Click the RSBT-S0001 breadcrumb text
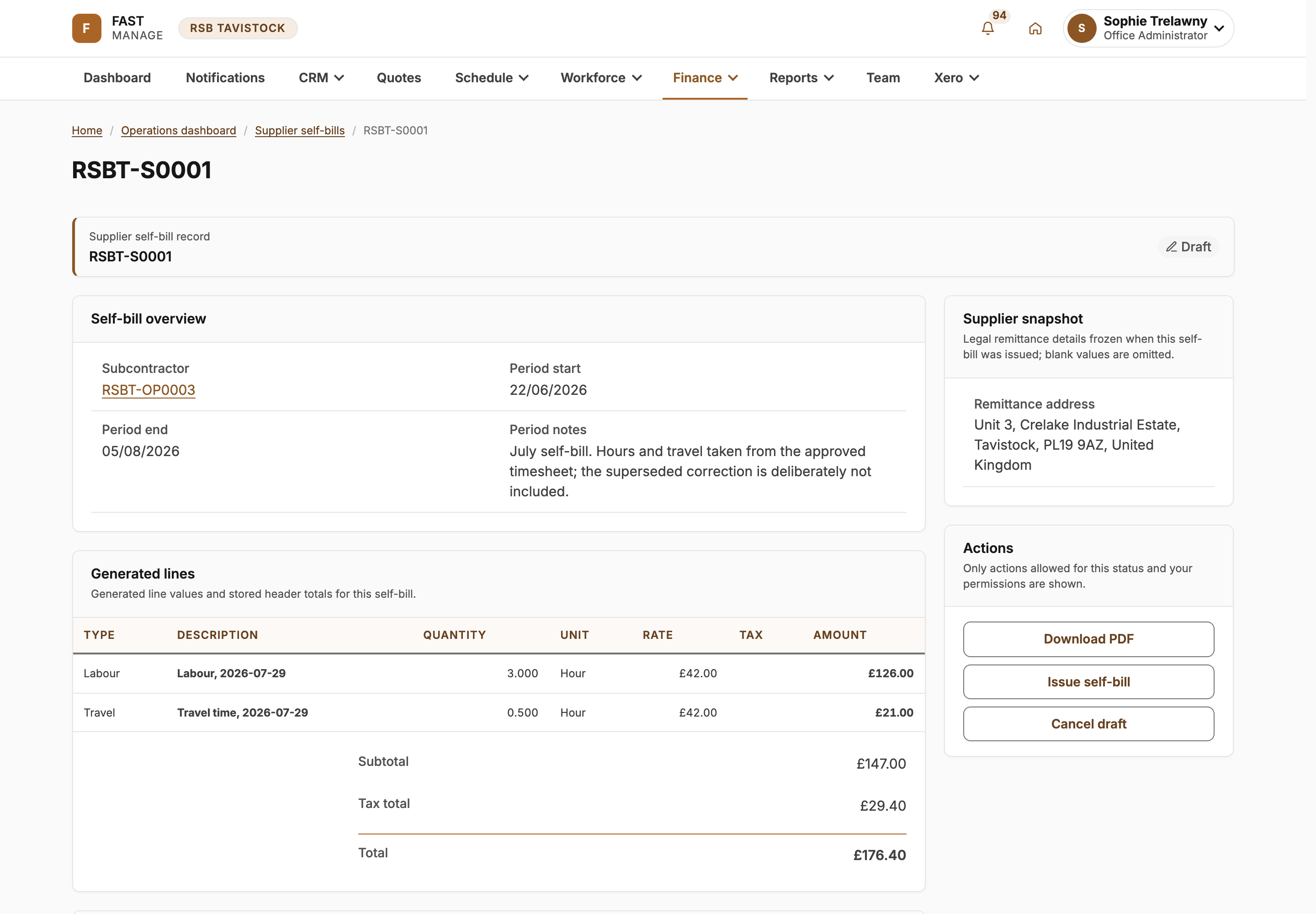This screenshot has height=914, width=1316. (x=396, y=131)
